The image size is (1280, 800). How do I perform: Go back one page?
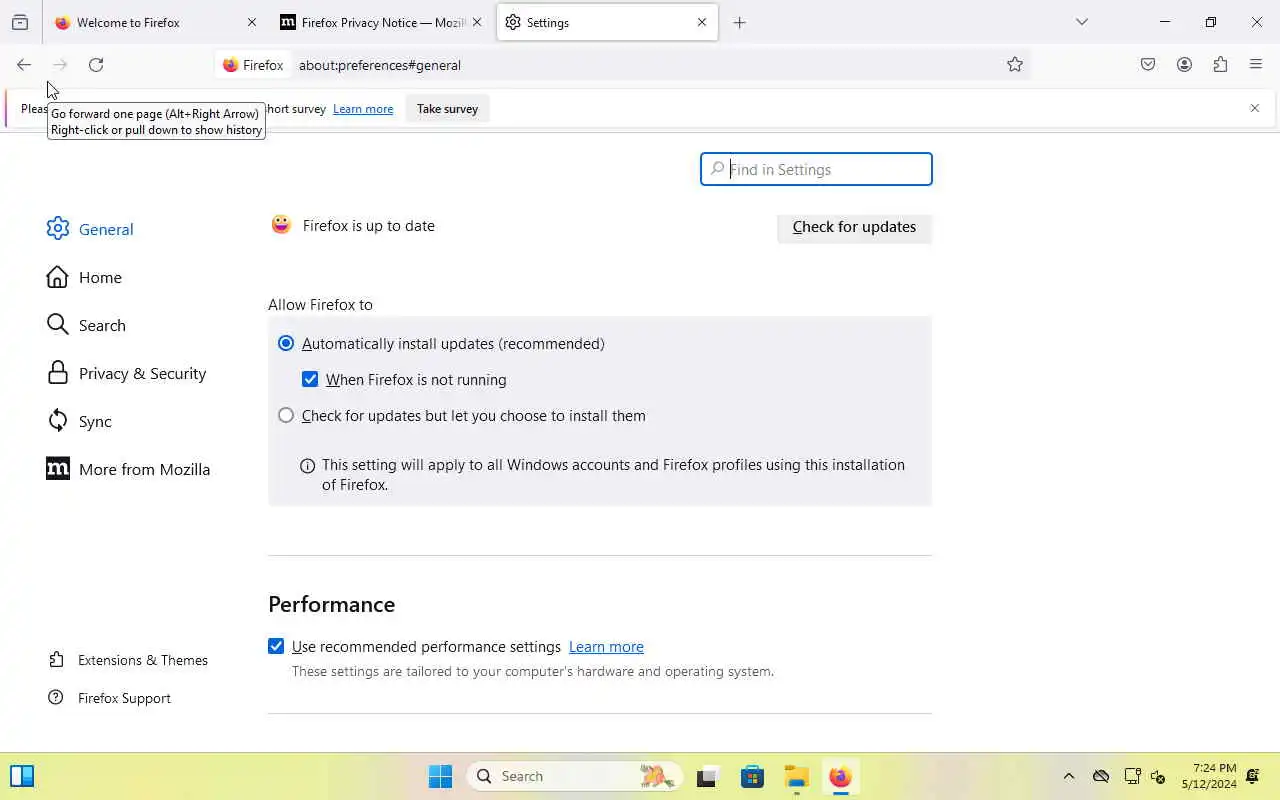(x=24, y=65)
